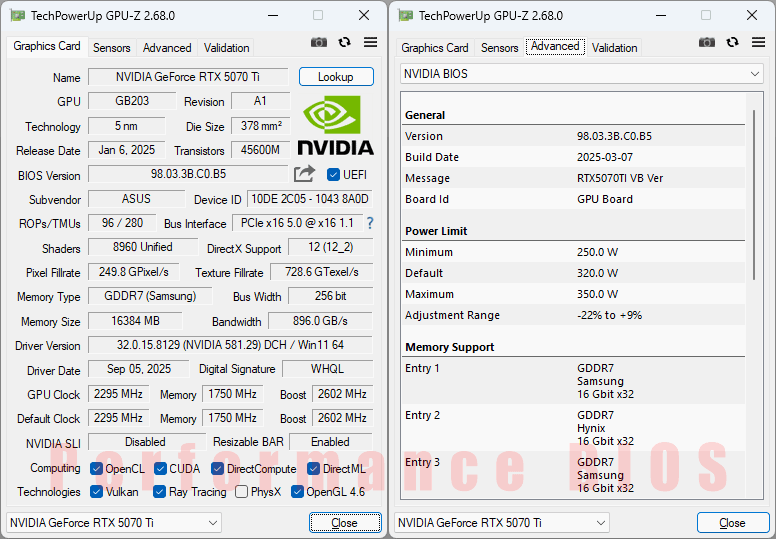776x539 pixels.
Task: Click the refresh icon in left window
Action: 344,43
